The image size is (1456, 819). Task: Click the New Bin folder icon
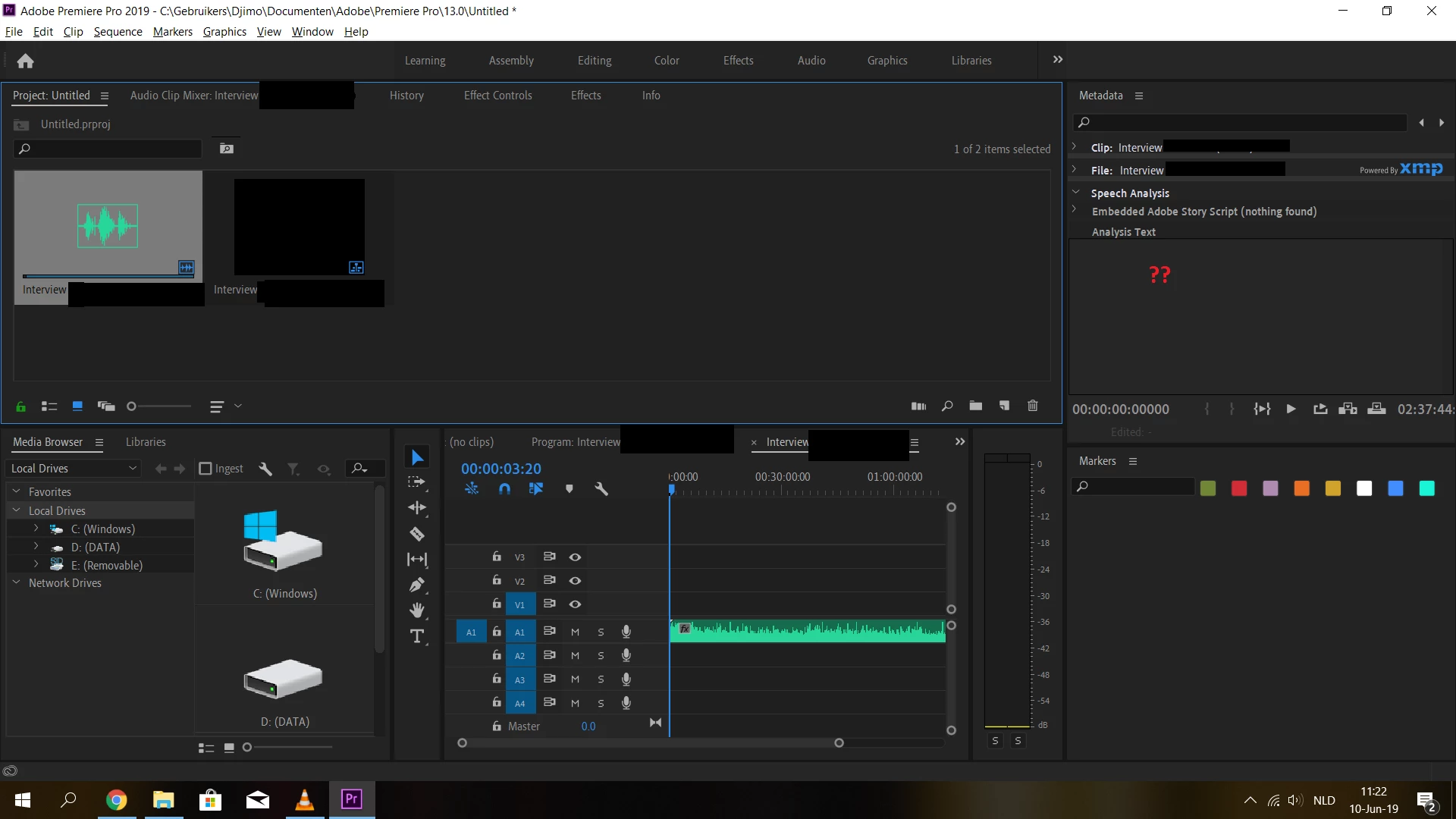pyautogui.click(x=976, y=406)
